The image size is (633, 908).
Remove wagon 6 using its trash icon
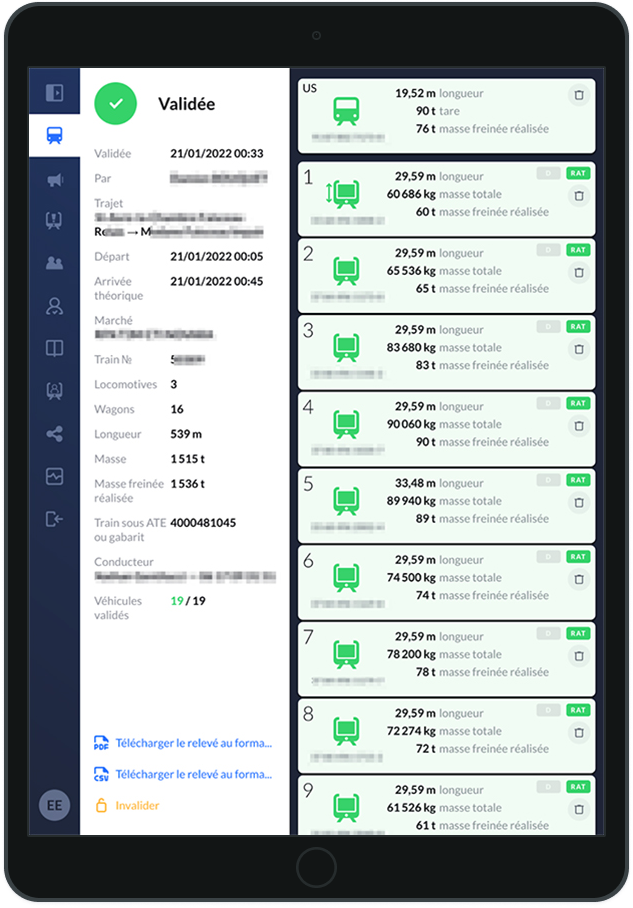[x=578, y=579]
